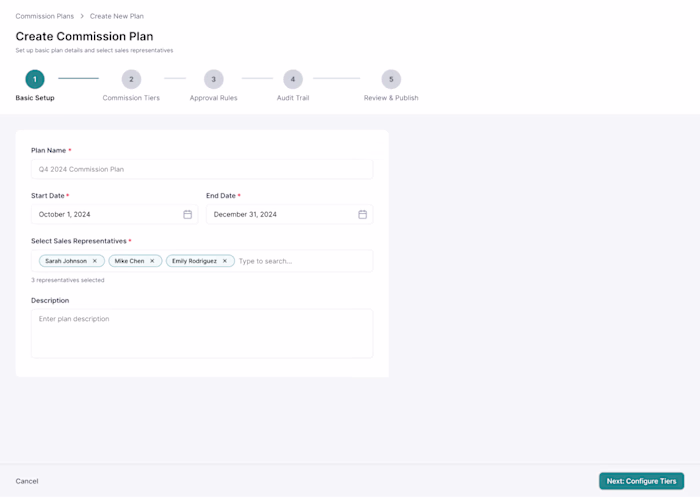Click the End Date field showing December 31, 2024
Viewport: 700px width, 498px height.
point(289,215)
